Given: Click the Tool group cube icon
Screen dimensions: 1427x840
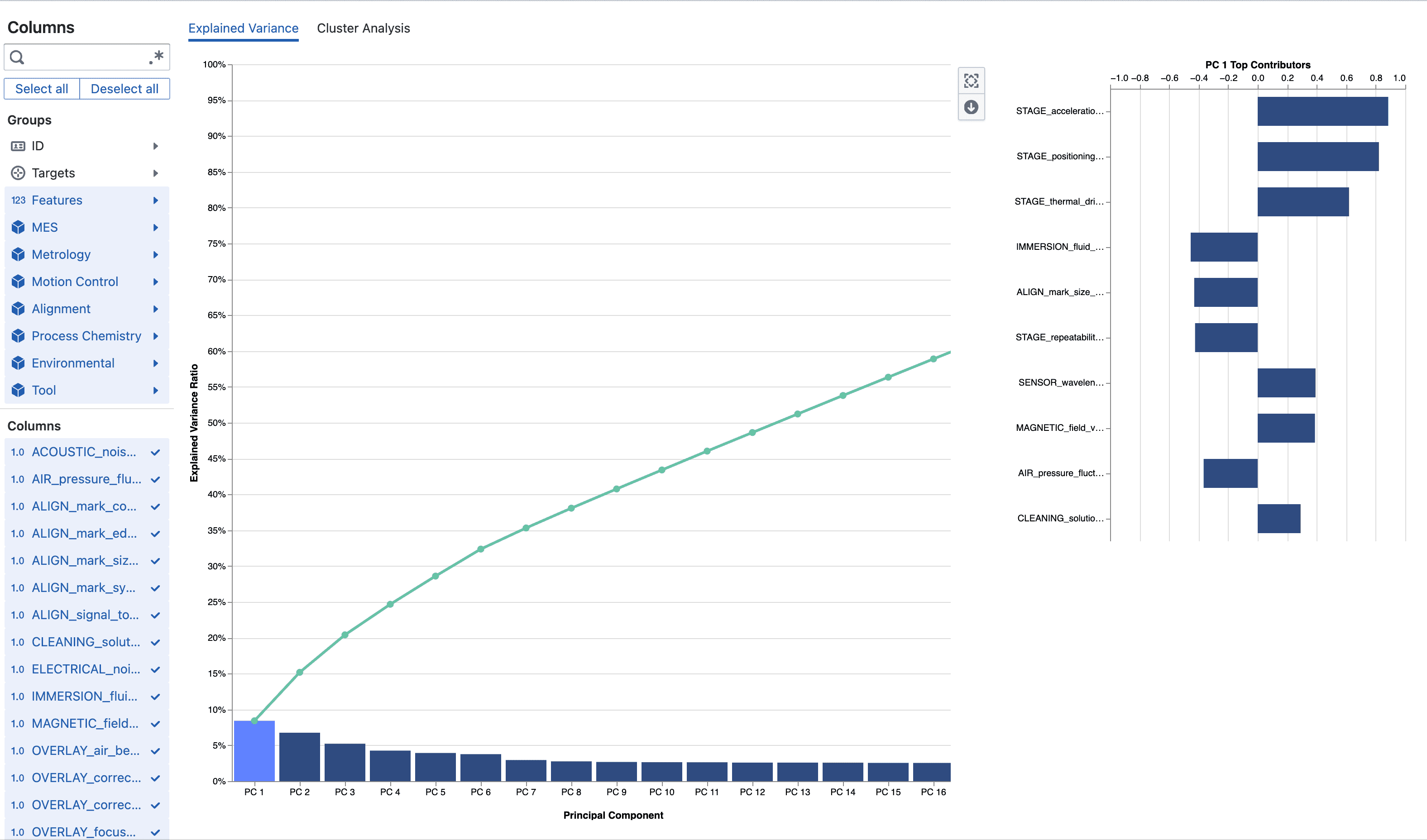Looking at the screenshot, I should (18, 391).
